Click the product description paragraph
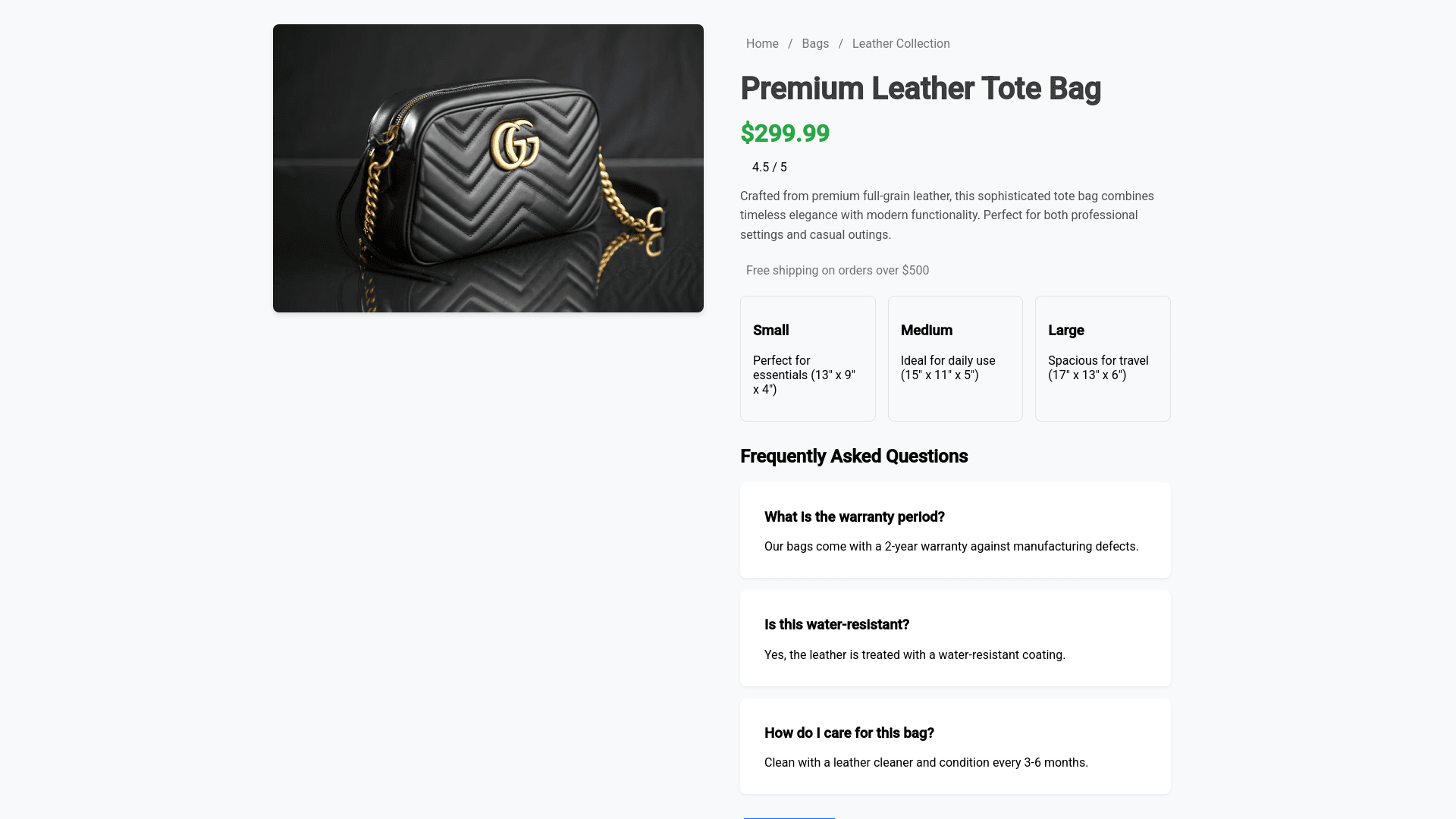The width and height of the screenshot is (1456, 819). click(946, 215)
